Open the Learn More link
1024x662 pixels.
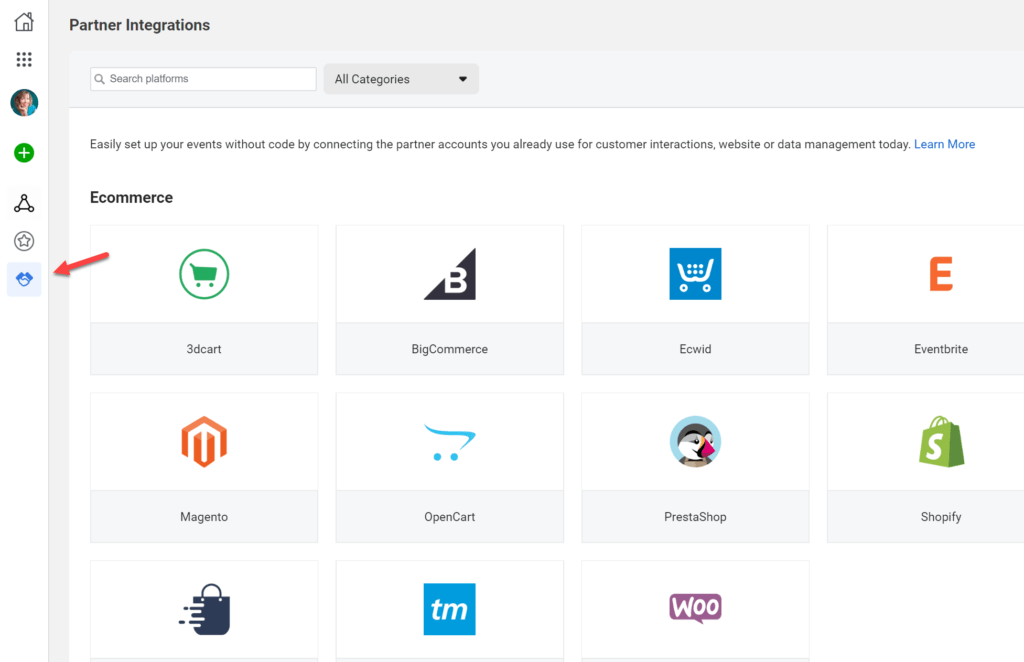(x=944, y=144)
